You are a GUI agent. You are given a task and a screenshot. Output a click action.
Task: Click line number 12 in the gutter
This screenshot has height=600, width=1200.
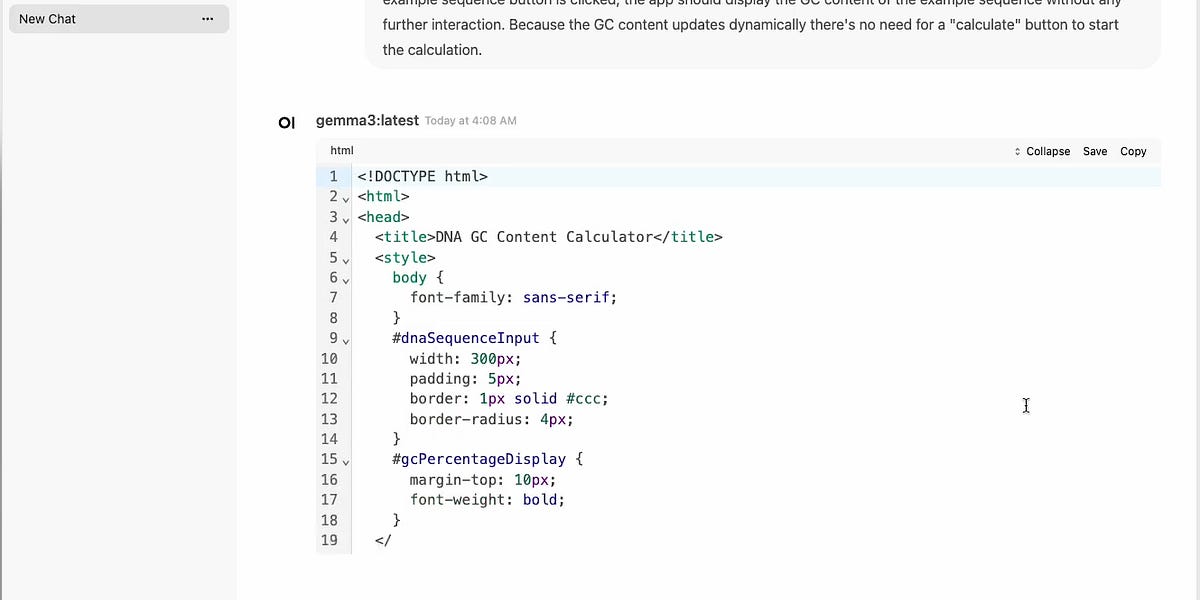(329, 398)
